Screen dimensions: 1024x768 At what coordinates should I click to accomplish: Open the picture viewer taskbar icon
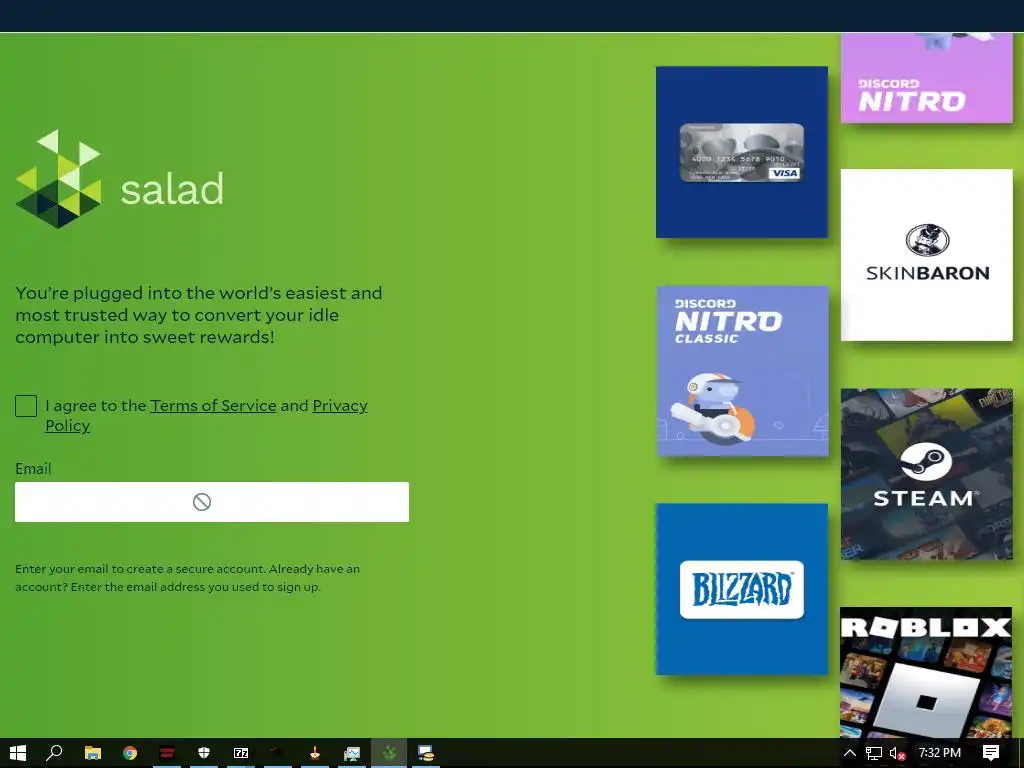coord(352,753)
